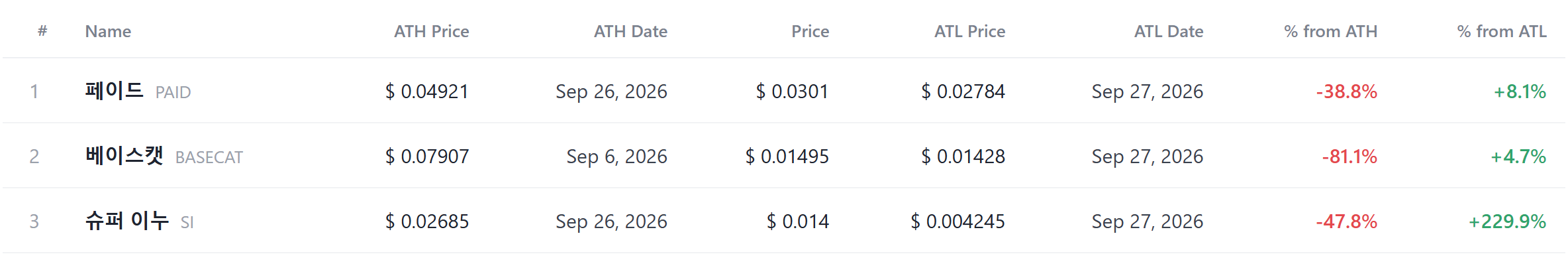Sort table by Name column header

(108, 31)
